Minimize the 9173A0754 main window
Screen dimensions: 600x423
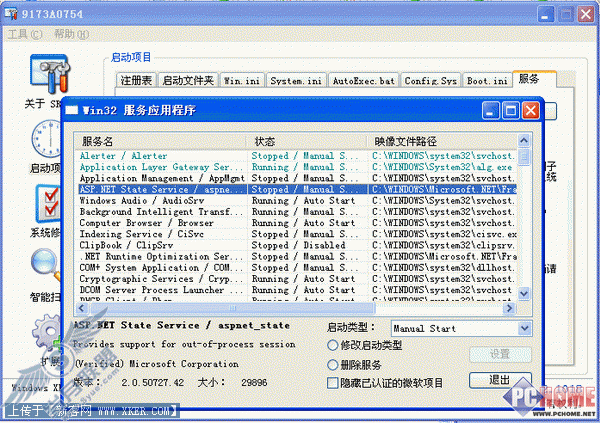pyautogui.click(x=546, y=15)
